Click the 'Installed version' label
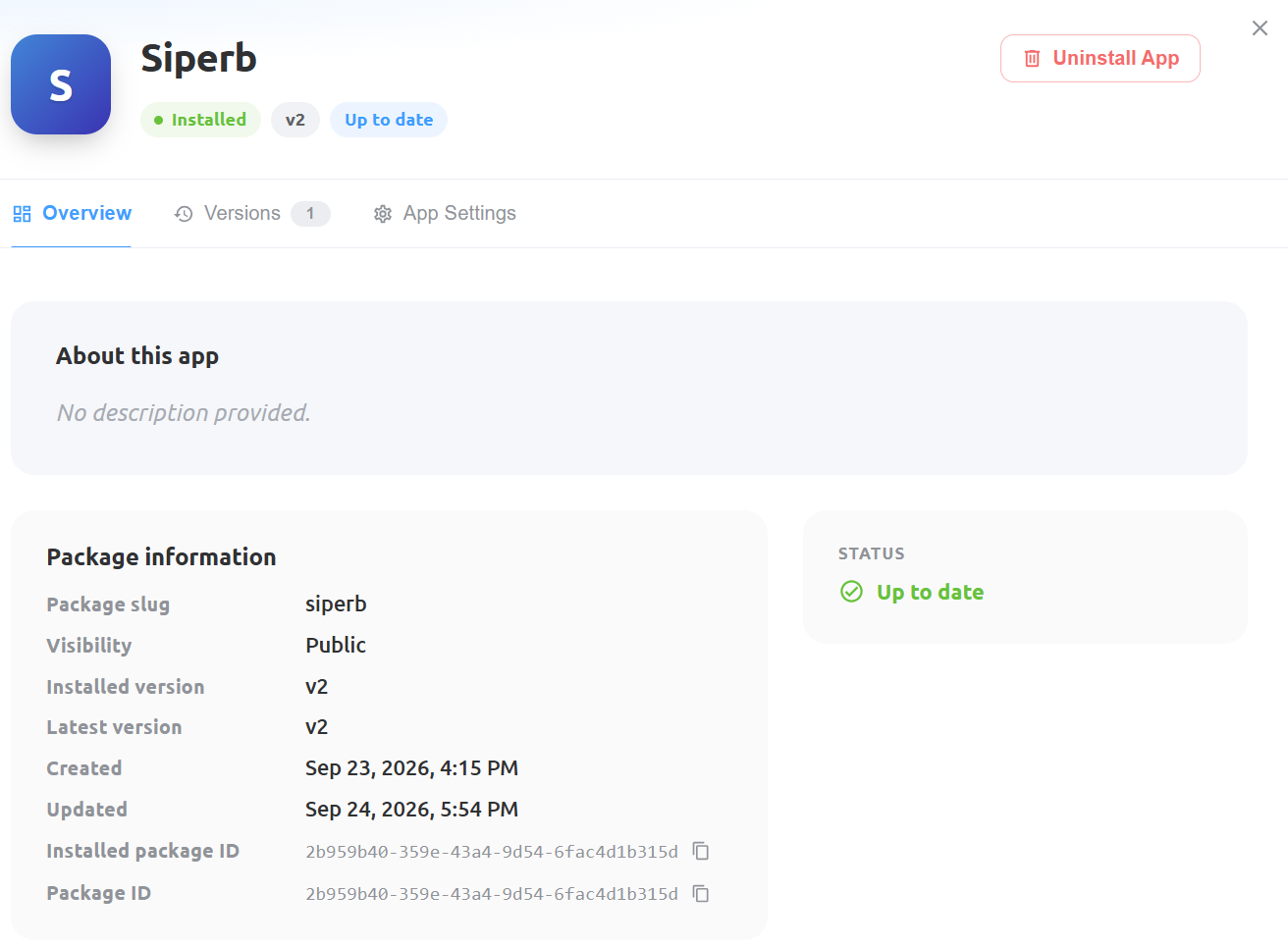Screen dimensions: 1288x946 126,687
